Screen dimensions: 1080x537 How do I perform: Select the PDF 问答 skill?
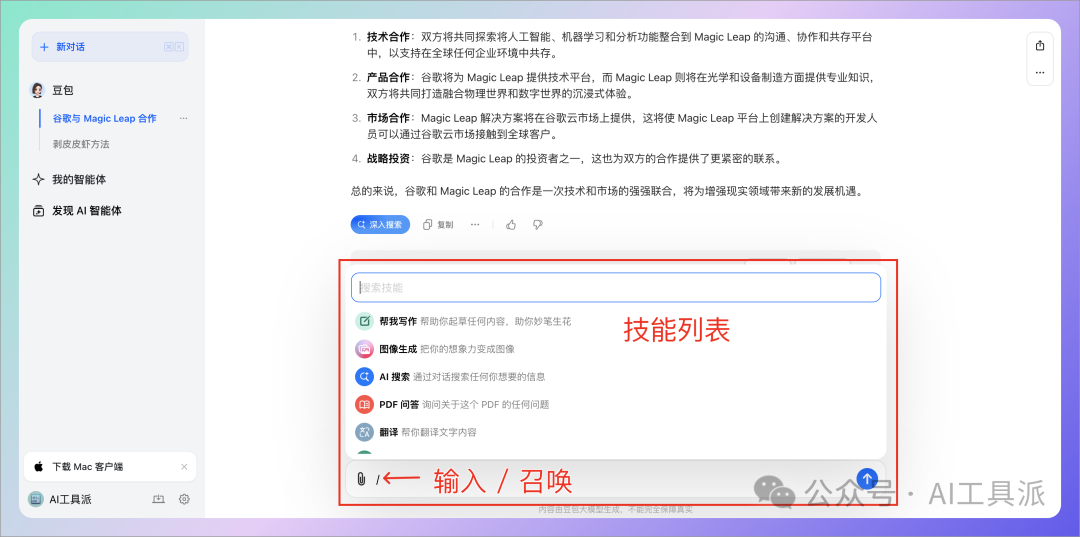616,404
